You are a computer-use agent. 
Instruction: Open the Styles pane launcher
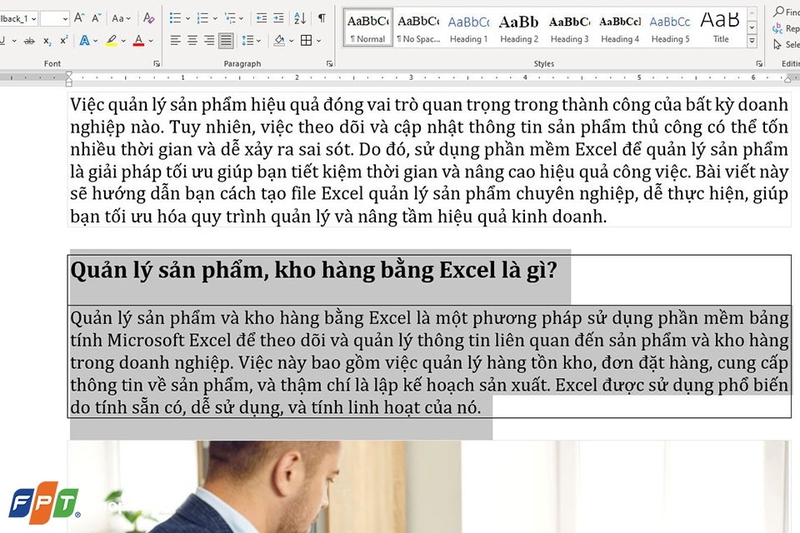click(x=759, y=64)
